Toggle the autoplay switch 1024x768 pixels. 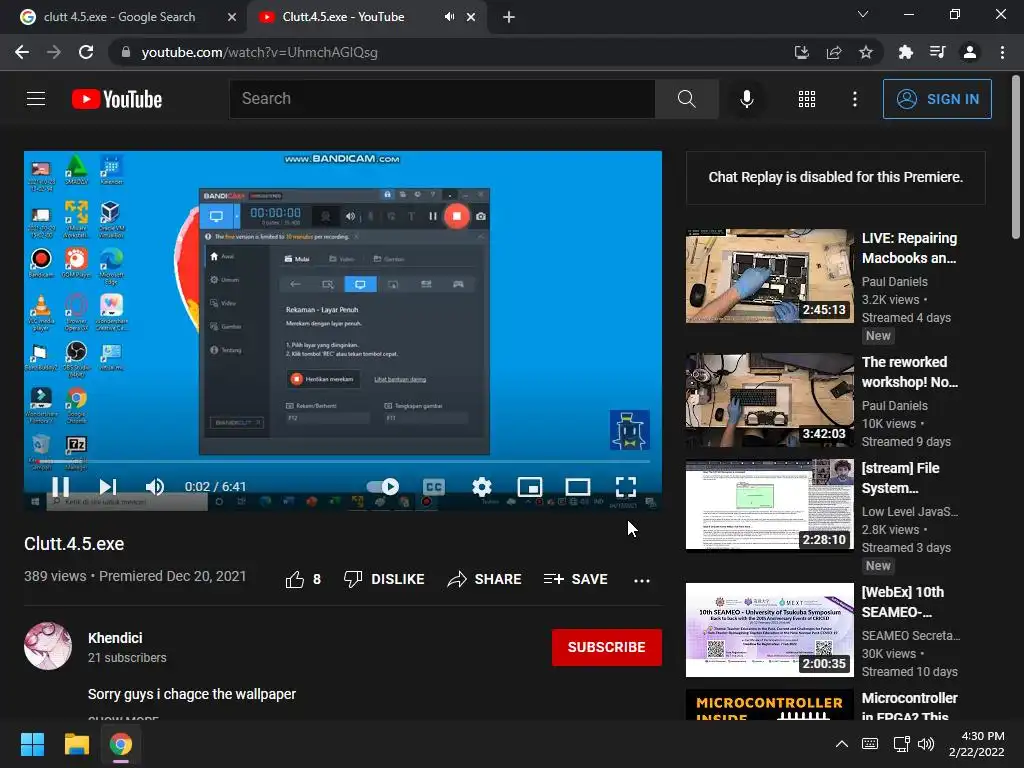383,487
